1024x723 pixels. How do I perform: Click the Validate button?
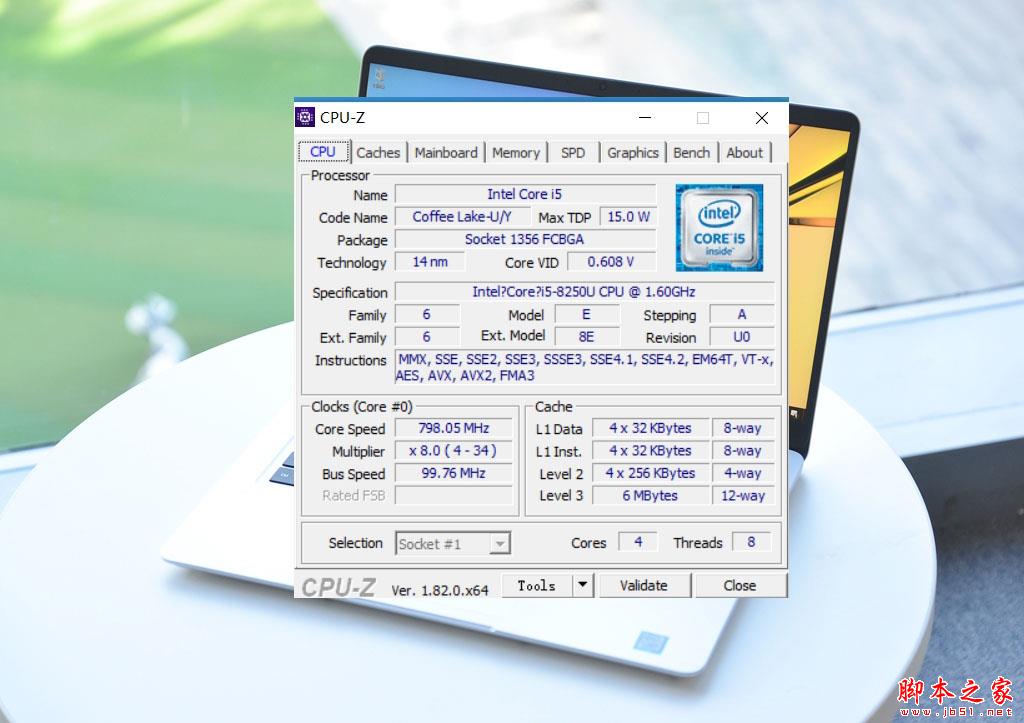[644, 585]
